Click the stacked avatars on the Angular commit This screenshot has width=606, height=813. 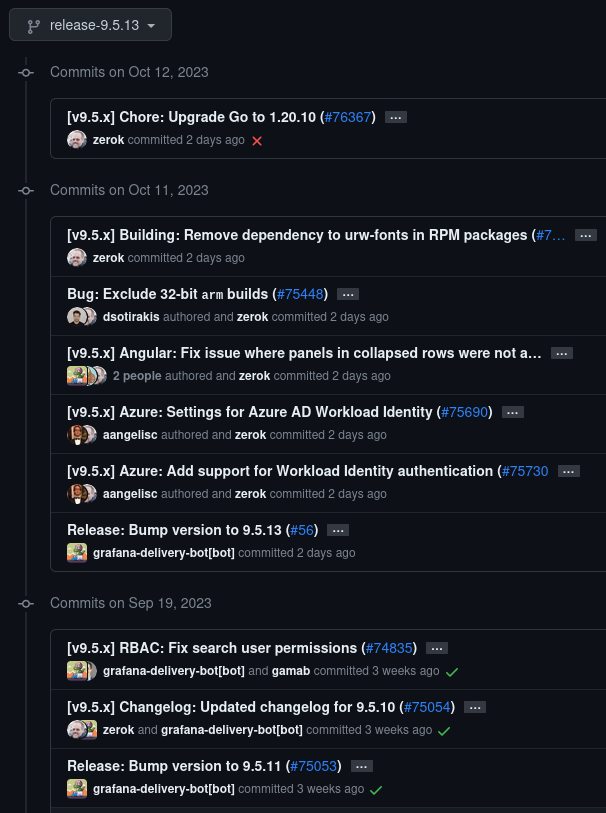[x=84, y=376]
